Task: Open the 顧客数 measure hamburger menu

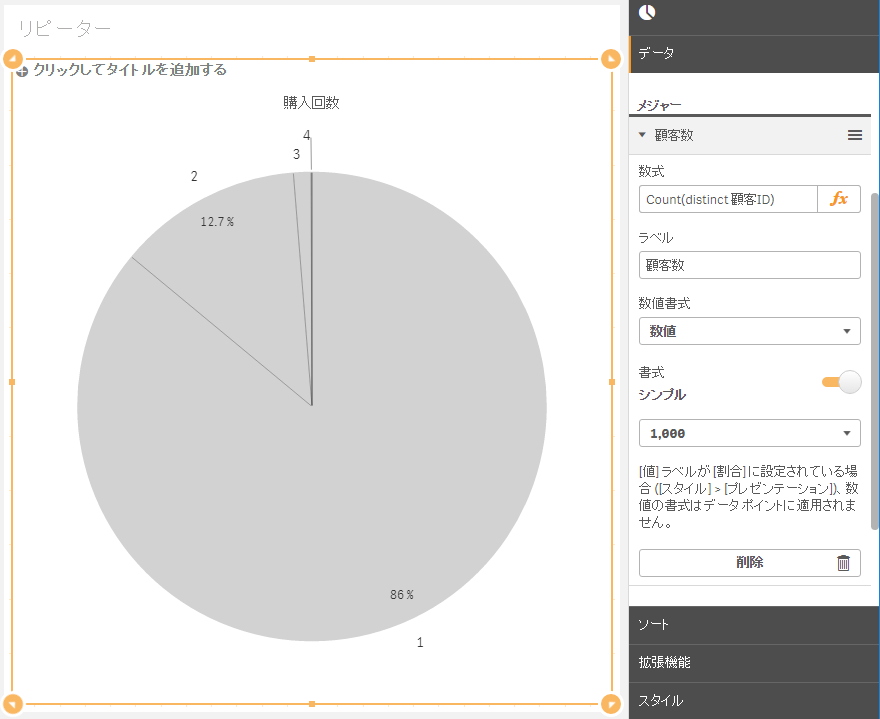Action: coord(853,135)
